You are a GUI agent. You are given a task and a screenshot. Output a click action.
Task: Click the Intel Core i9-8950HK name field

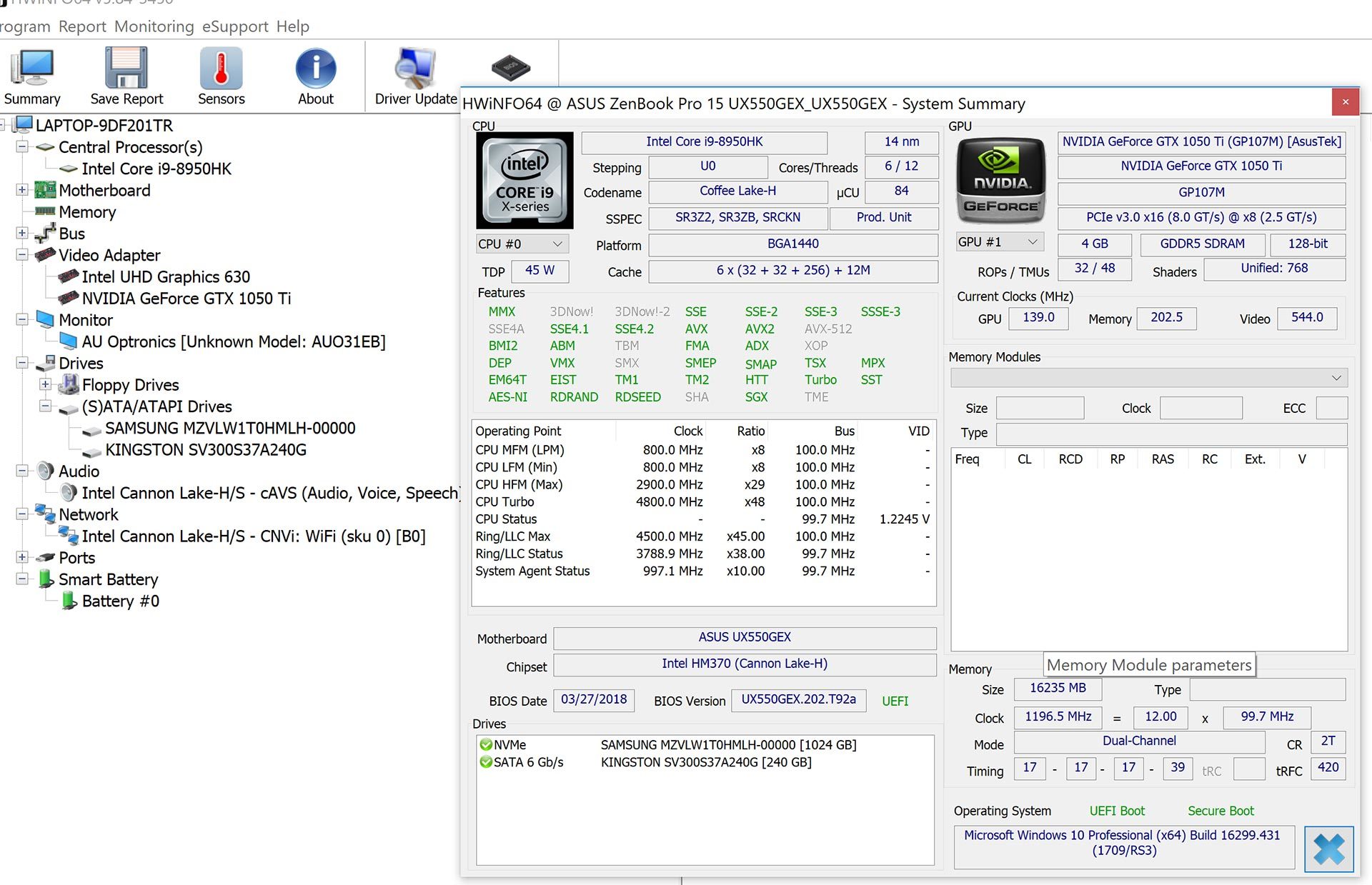[x=704, y=142]
